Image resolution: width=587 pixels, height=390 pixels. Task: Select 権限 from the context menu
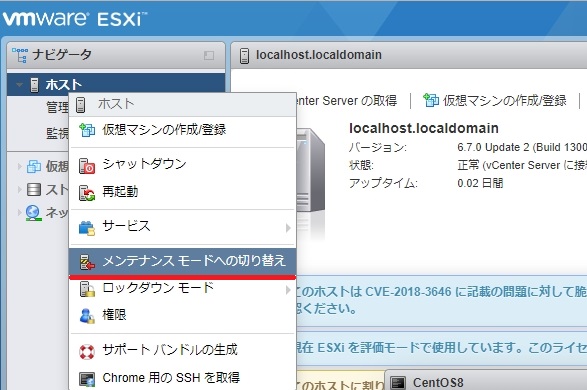[183, 315]
